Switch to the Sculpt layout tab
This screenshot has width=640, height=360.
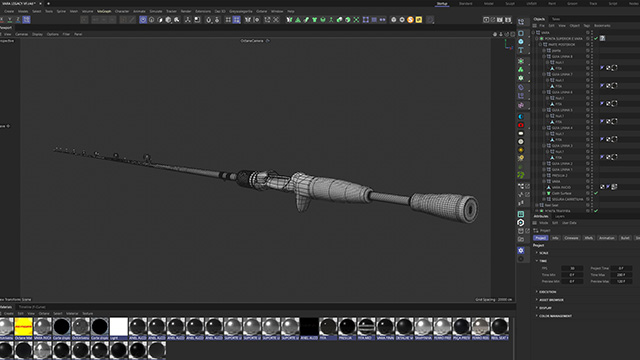click(x=510, y=4)
